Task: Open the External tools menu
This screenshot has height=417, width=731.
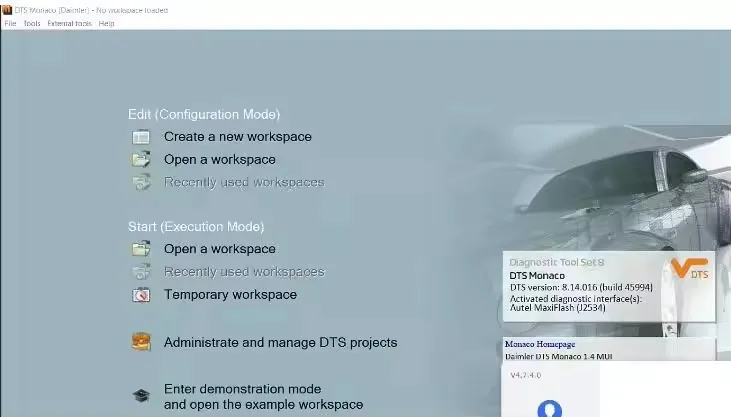Action: pyautogui.click(x=69, y=23)
